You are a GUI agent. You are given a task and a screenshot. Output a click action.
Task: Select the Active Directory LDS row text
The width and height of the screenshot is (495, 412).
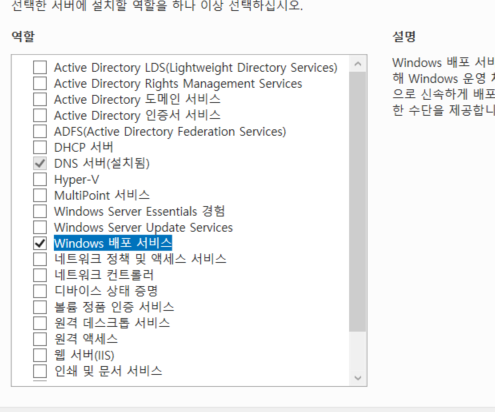point(196,68)
